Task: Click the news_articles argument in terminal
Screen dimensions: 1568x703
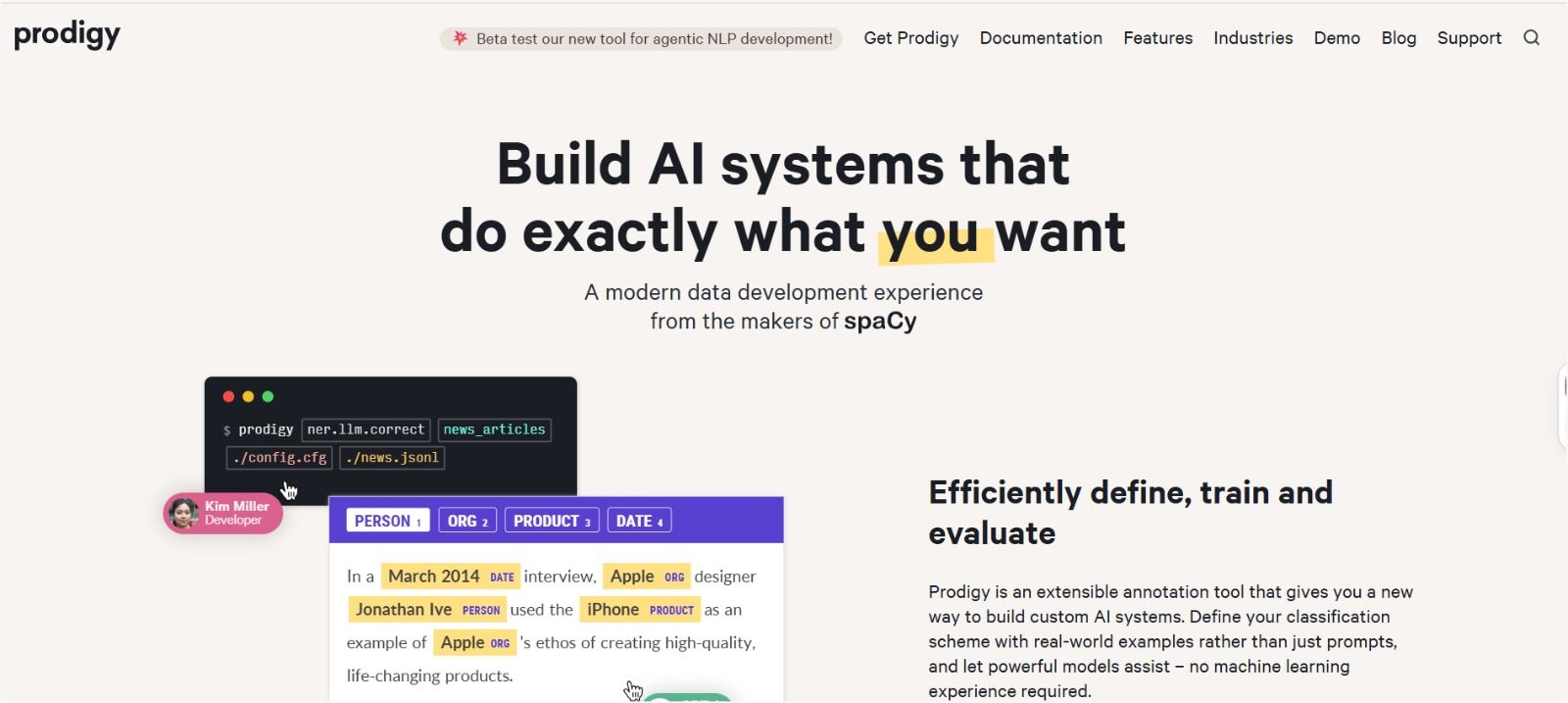Action: tap(494, 429)
